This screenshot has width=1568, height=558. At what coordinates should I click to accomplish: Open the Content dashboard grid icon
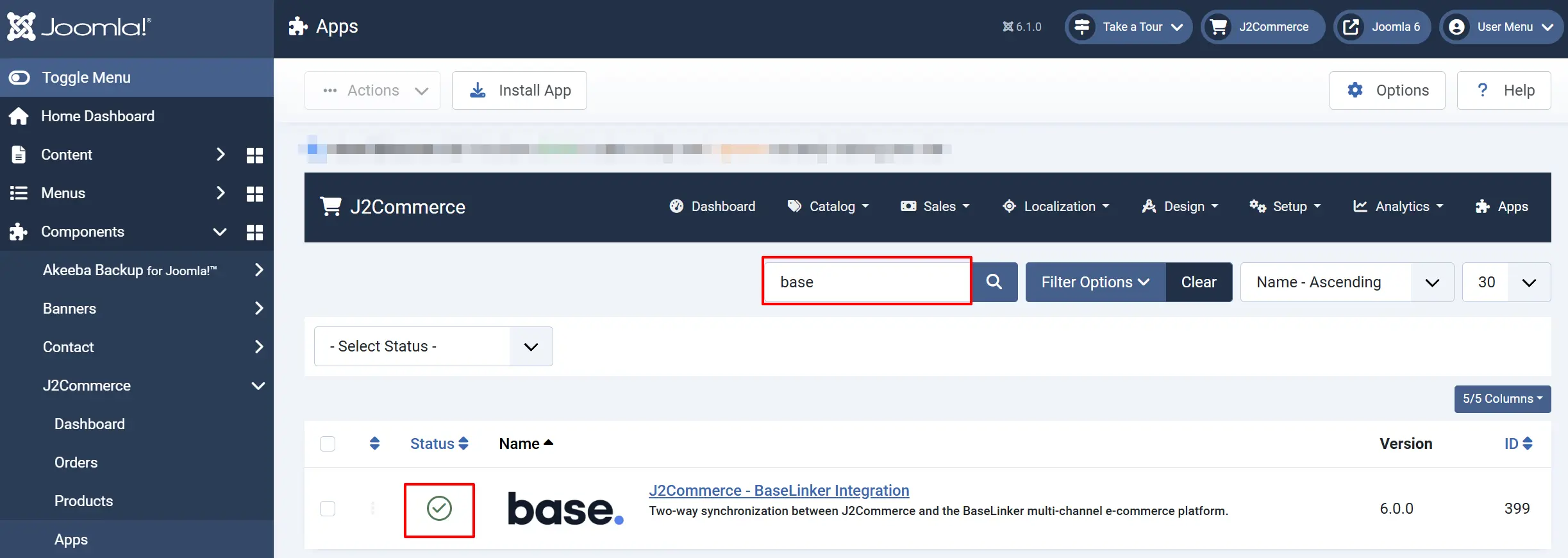coord(255,155)
